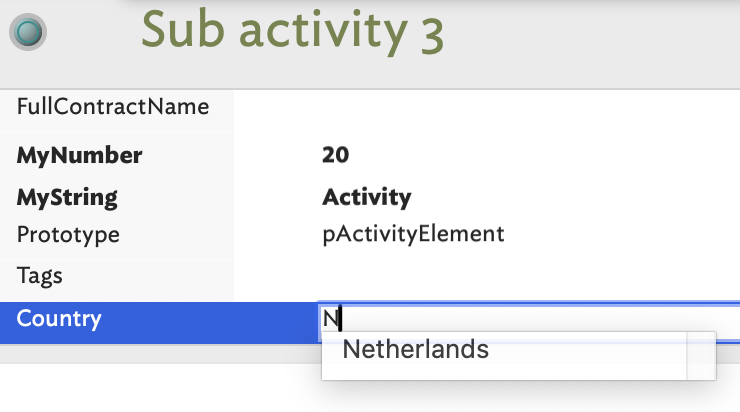Click the teal circle badge icon
Image resolution: width=740 pixels, height=412 pixels.
tap(30, 32)
